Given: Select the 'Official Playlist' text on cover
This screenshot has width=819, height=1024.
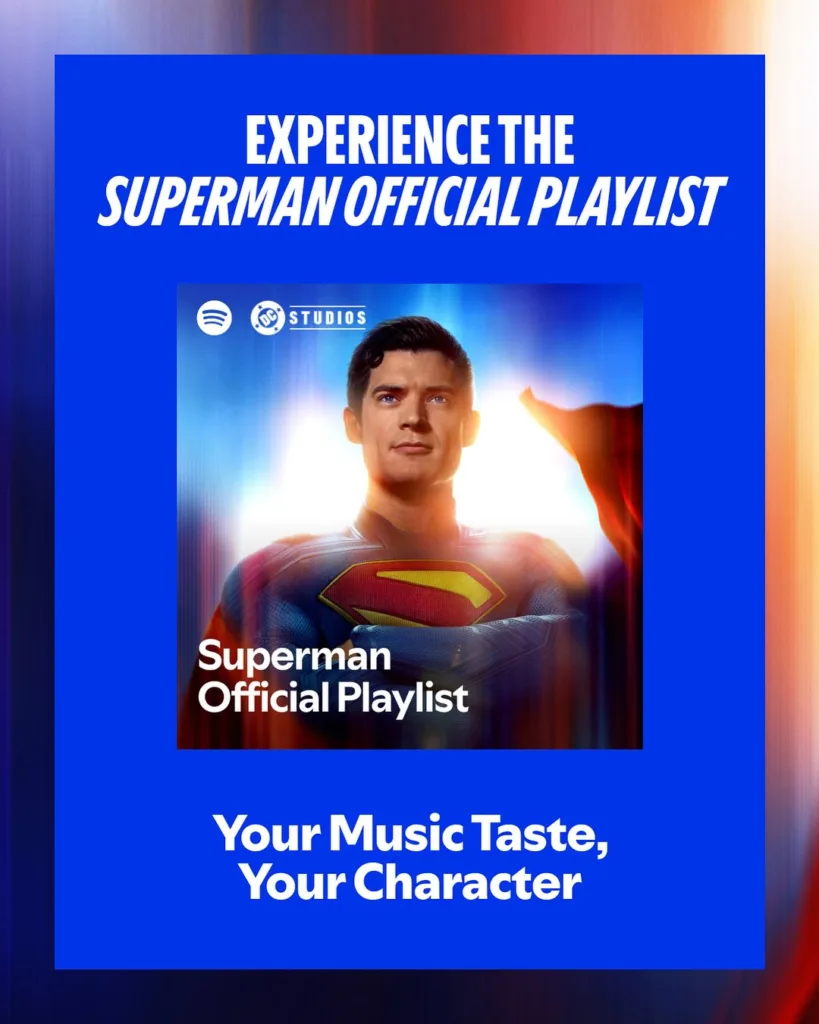Looking at the screenshot, I should (333, 699).
